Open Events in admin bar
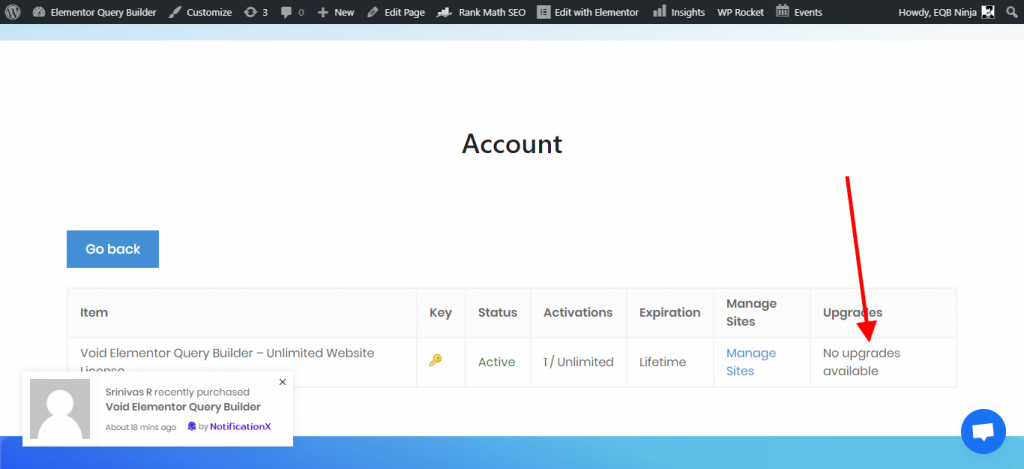 (x=799, y=12)
